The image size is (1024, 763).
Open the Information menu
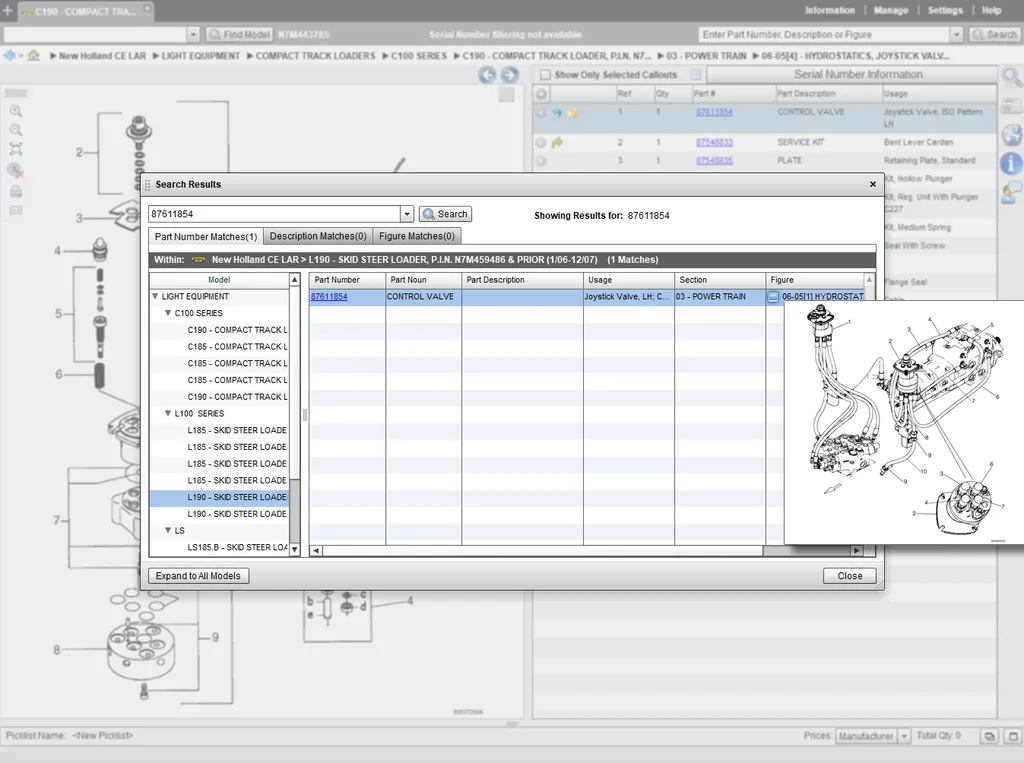[829, 10]
